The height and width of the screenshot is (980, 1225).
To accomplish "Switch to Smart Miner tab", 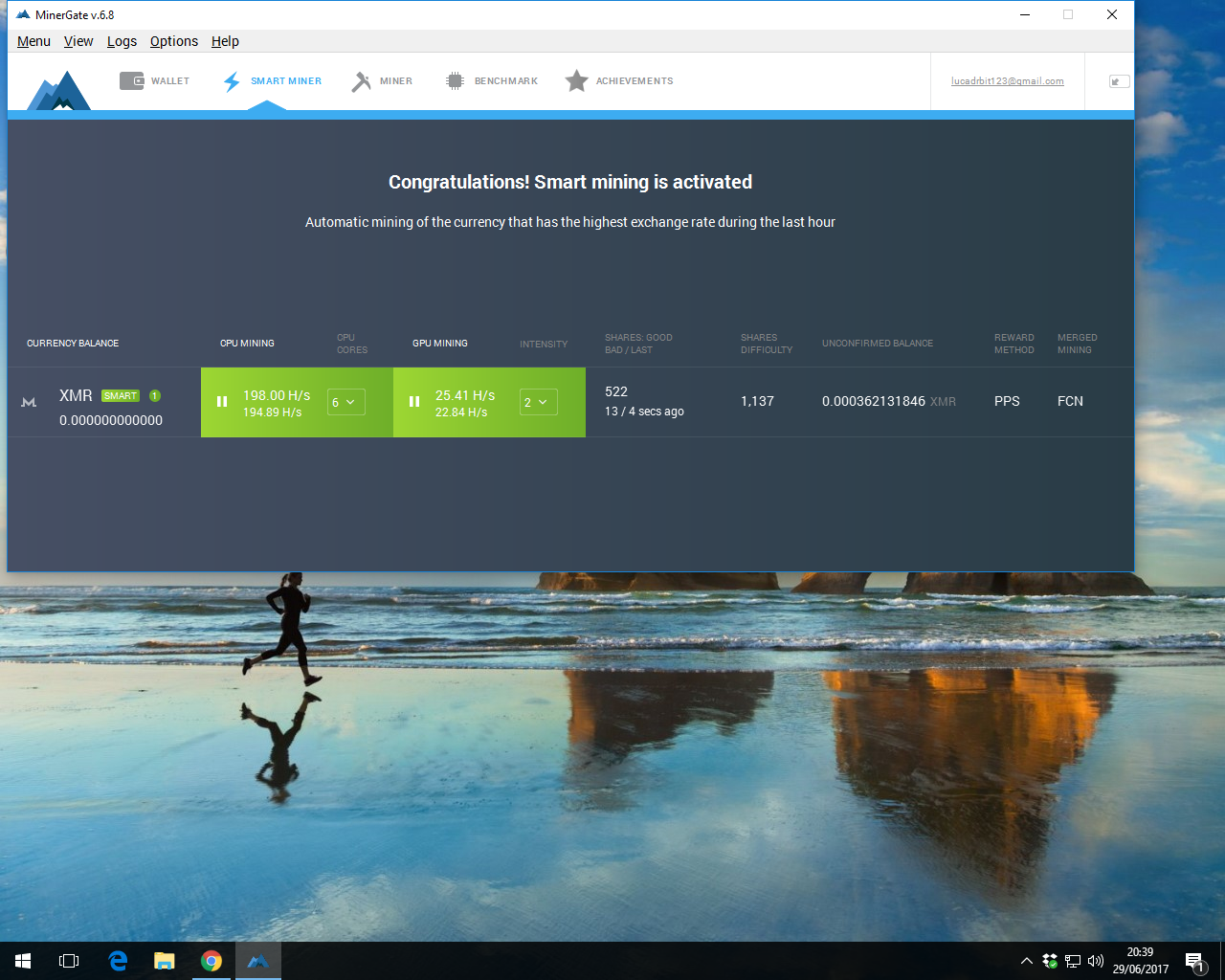I will (272, 81).
